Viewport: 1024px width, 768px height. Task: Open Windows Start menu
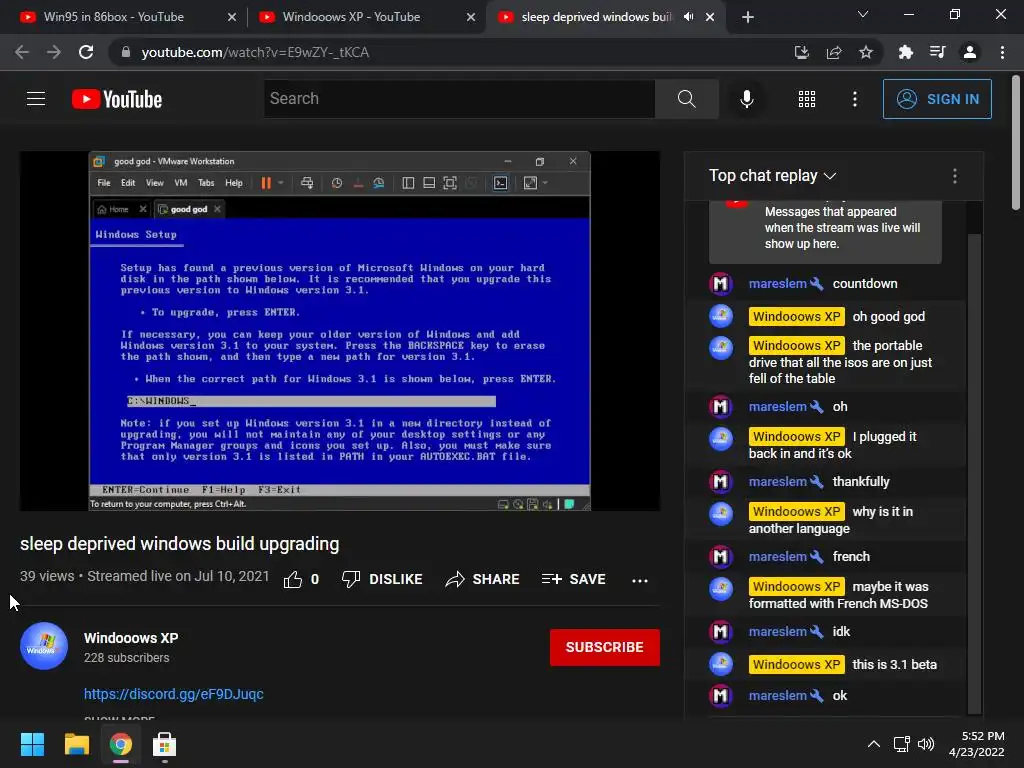[32, 744]
